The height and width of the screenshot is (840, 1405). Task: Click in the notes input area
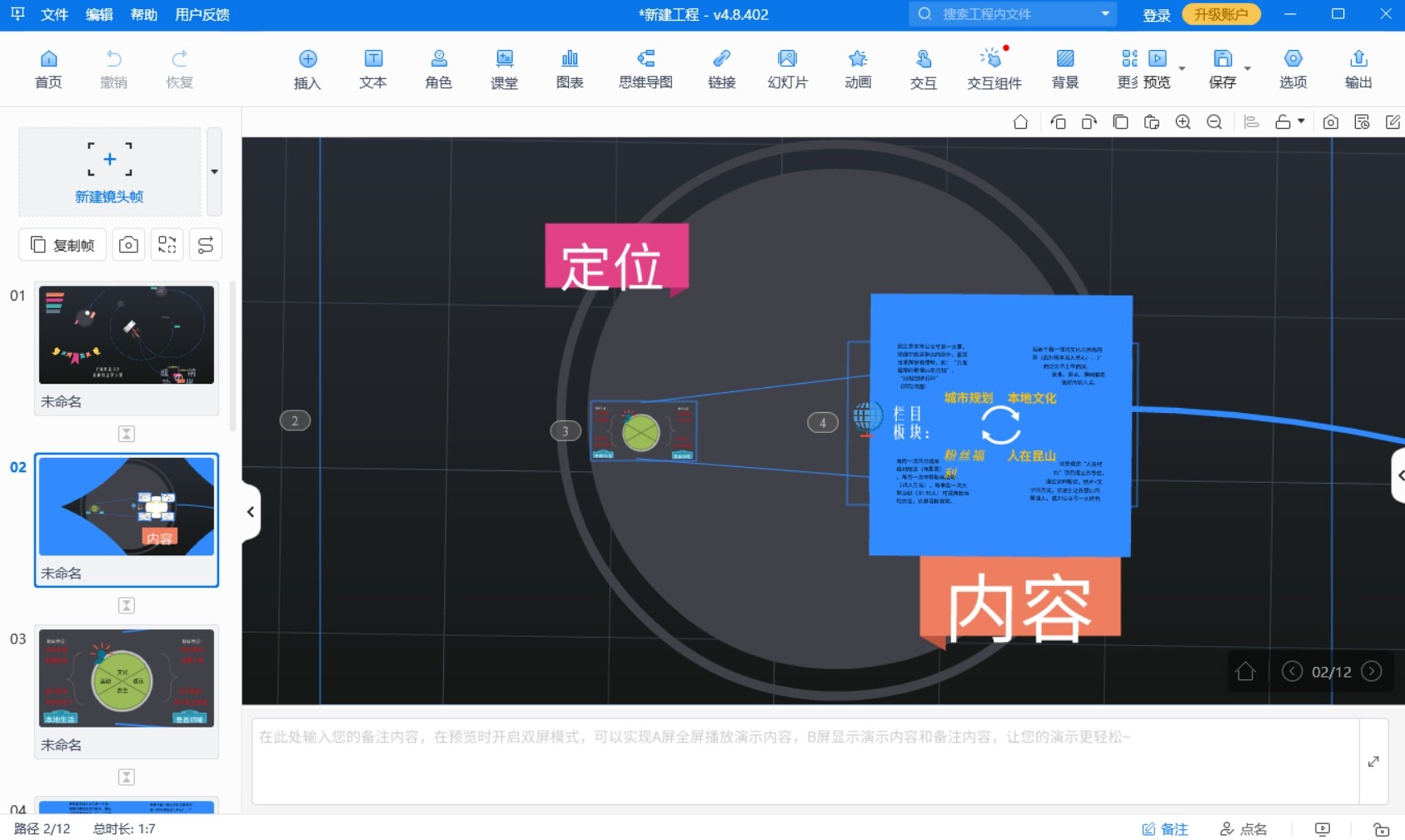coord(805,762)
